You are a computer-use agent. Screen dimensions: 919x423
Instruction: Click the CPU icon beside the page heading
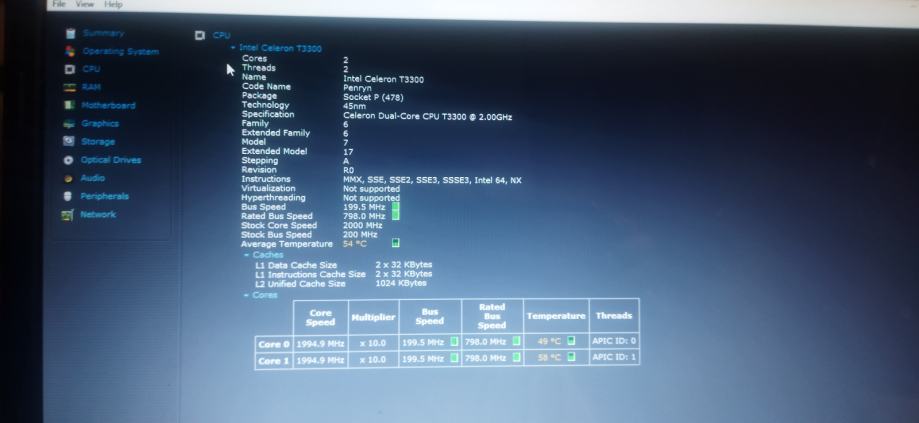(200, 35)
